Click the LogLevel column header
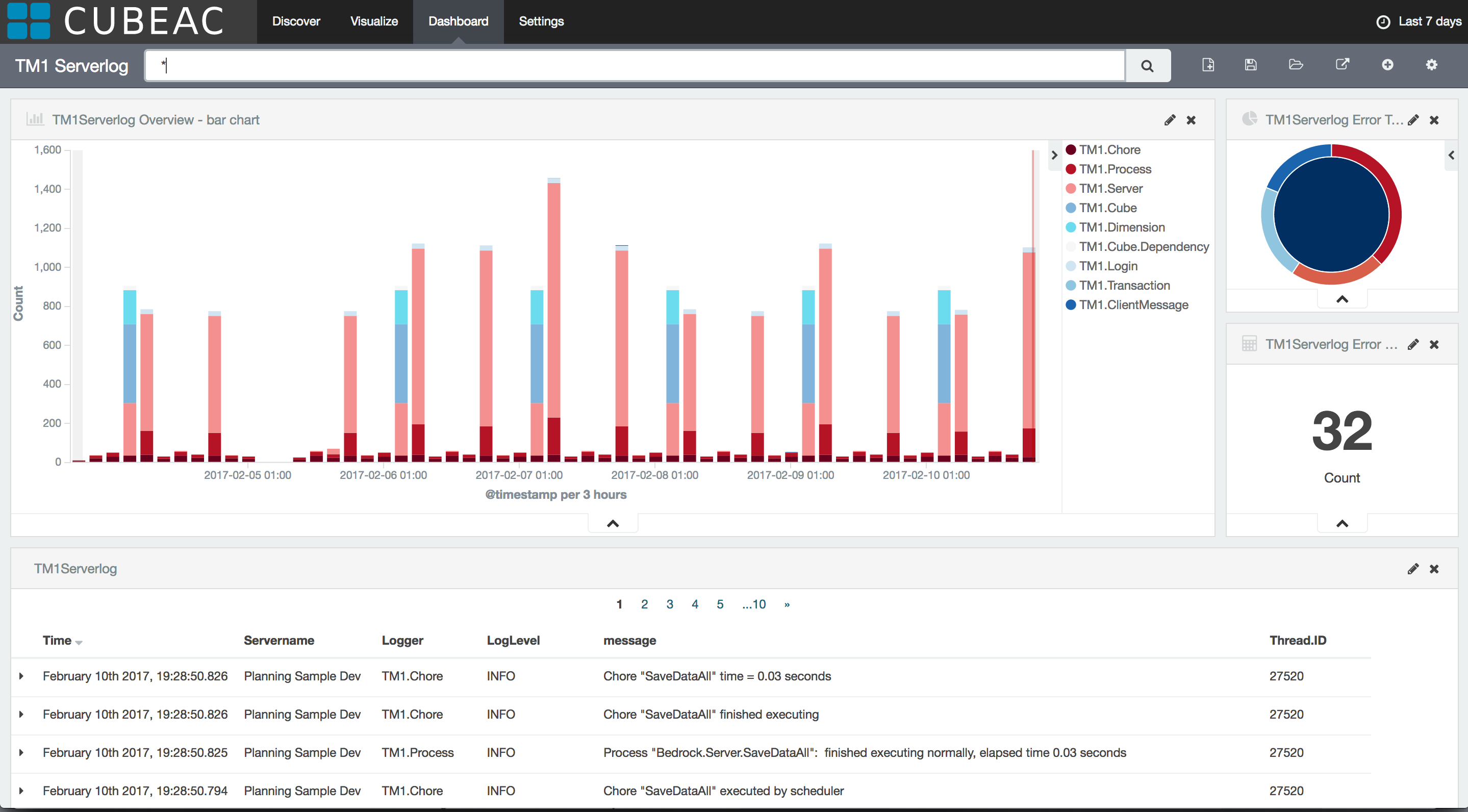Image resolution: width=1468 pixels, height=812 pixels. tap(513, 641)
